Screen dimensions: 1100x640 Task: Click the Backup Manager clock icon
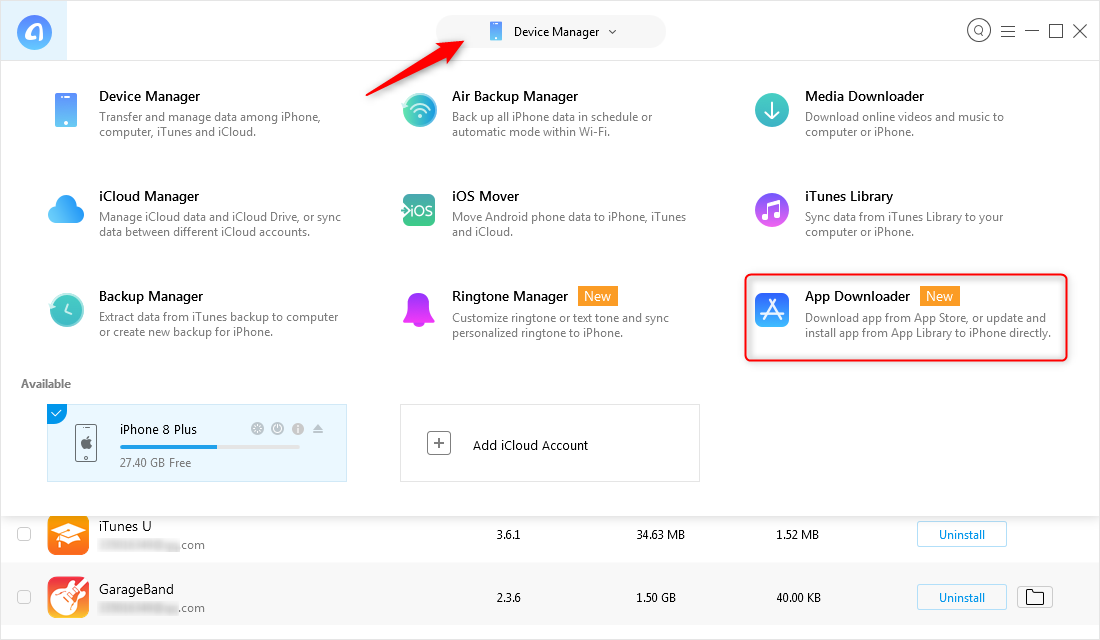point(67,310)
